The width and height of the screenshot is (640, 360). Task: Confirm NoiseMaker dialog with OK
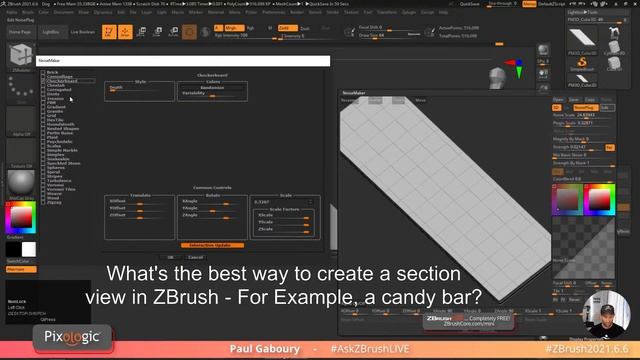tap(170, 258)
